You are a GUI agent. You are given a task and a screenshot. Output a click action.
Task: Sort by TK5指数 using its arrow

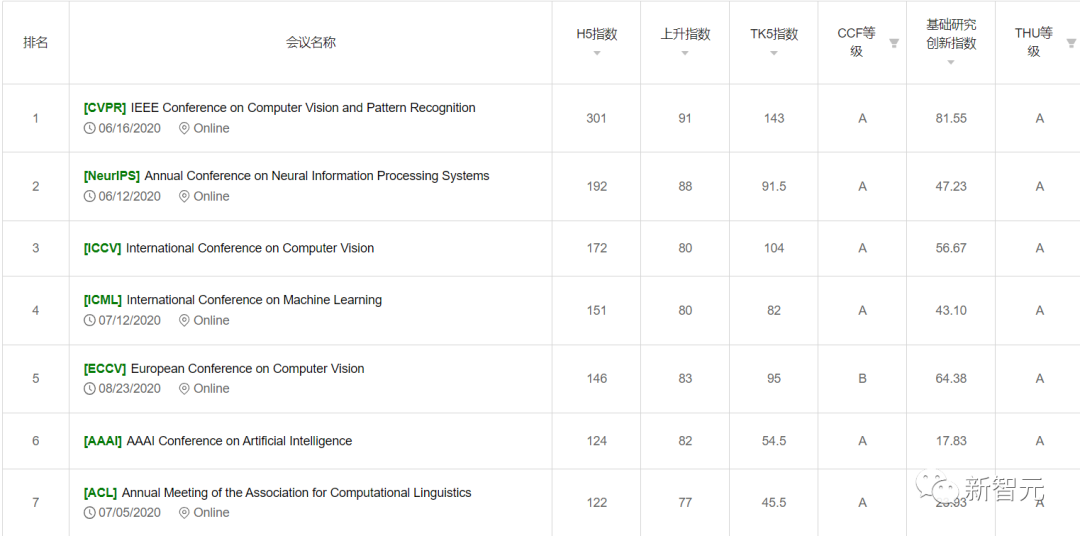(x=774, y=53)
